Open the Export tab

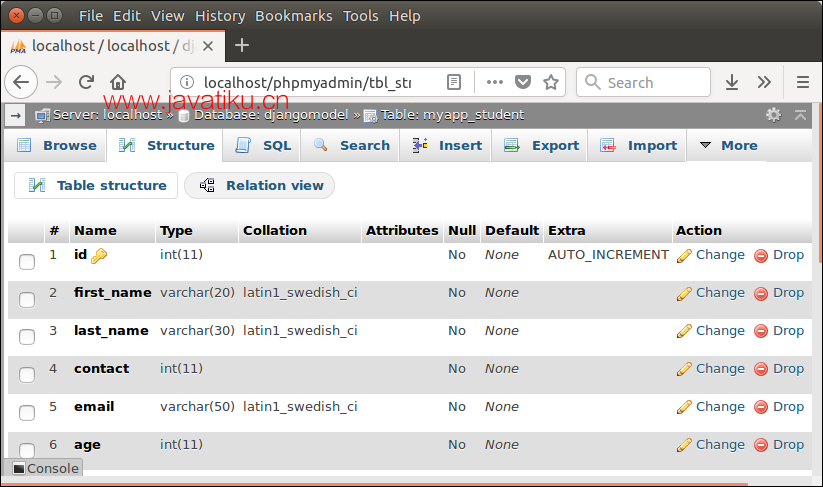(540, 145)
